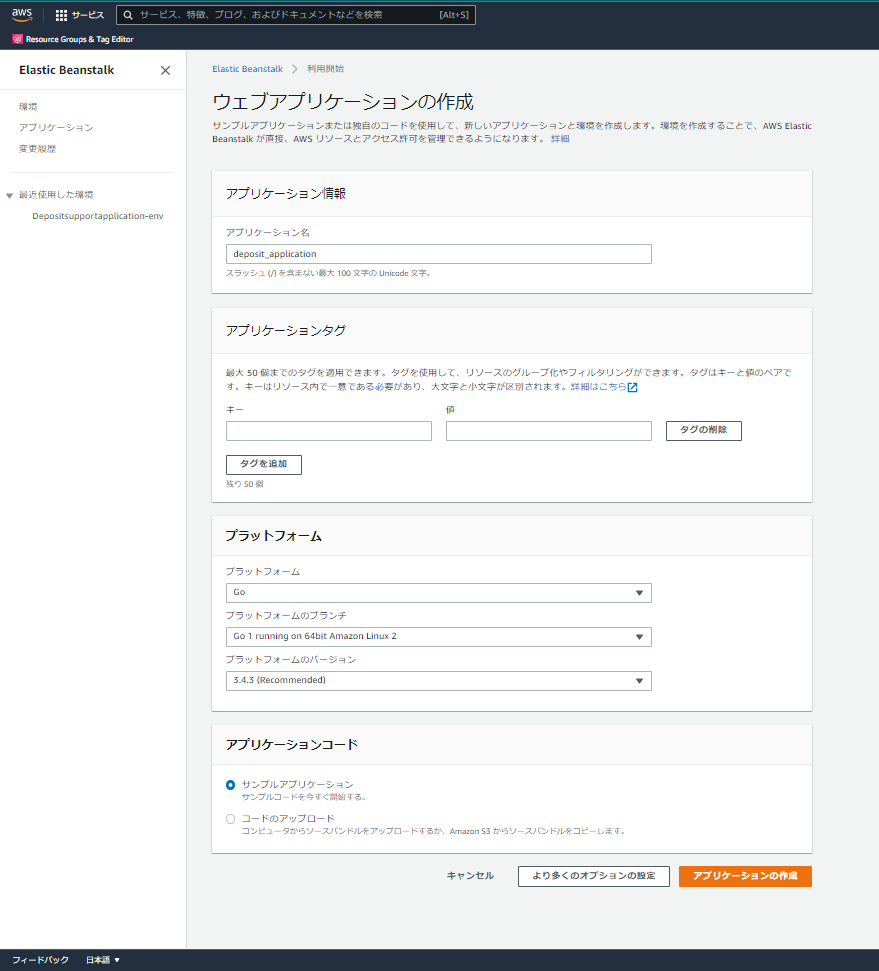The width and height of the screenshot is (879, 971).
Task: Open the サービス grid menu
Action: click(x=61, y=15)
